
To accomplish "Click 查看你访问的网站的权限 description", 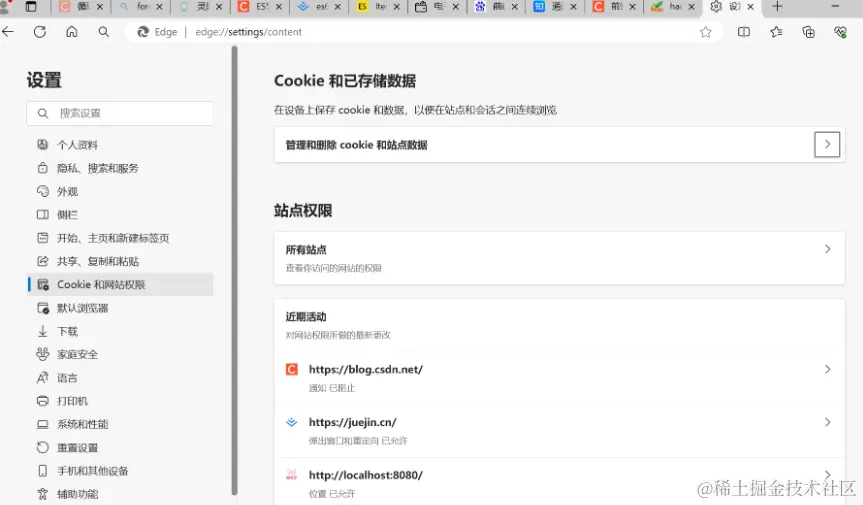I will coord(333,268).
